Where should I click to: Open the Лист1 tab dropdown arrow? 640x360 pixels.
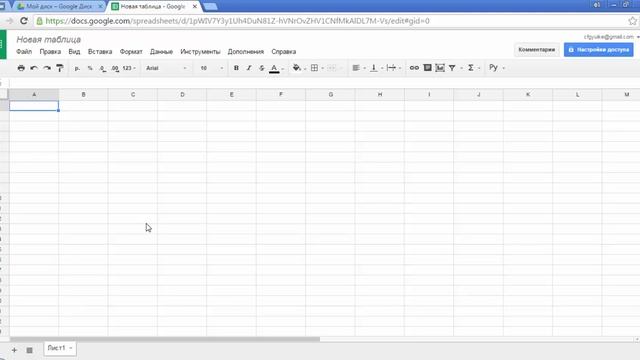71,348
